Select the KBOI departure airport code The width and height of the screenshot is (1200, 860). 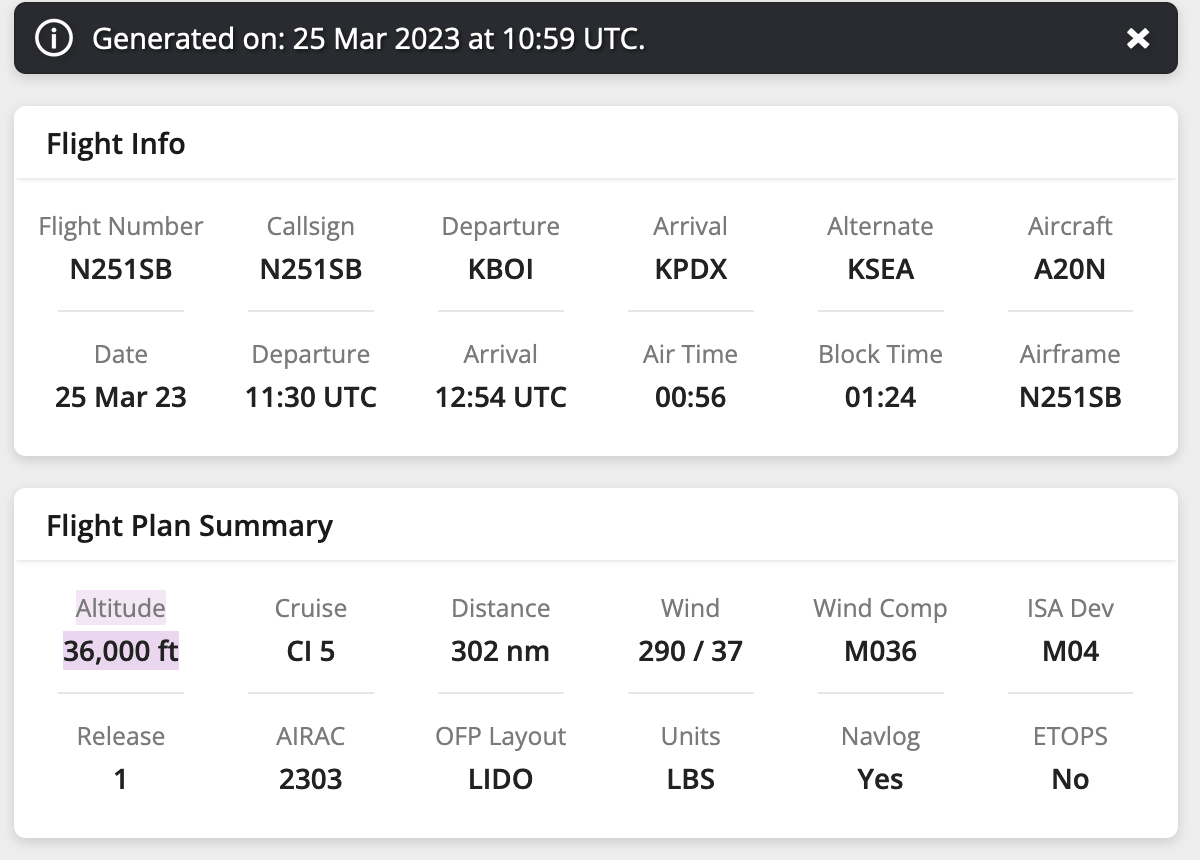point(500,269)
